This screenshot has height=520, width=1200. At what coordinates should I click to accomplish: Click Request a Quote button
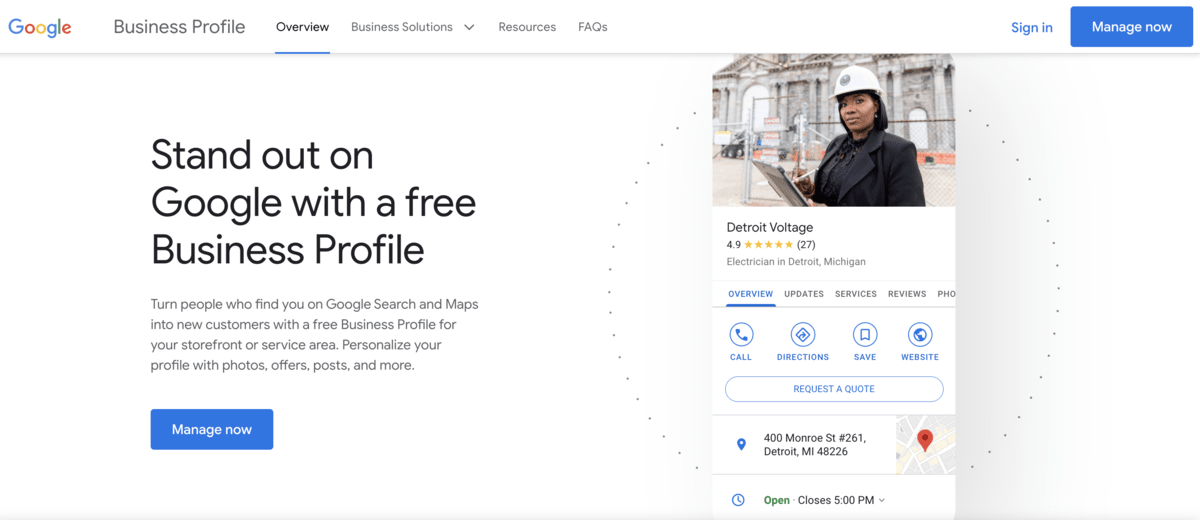[x=834, y=389]
